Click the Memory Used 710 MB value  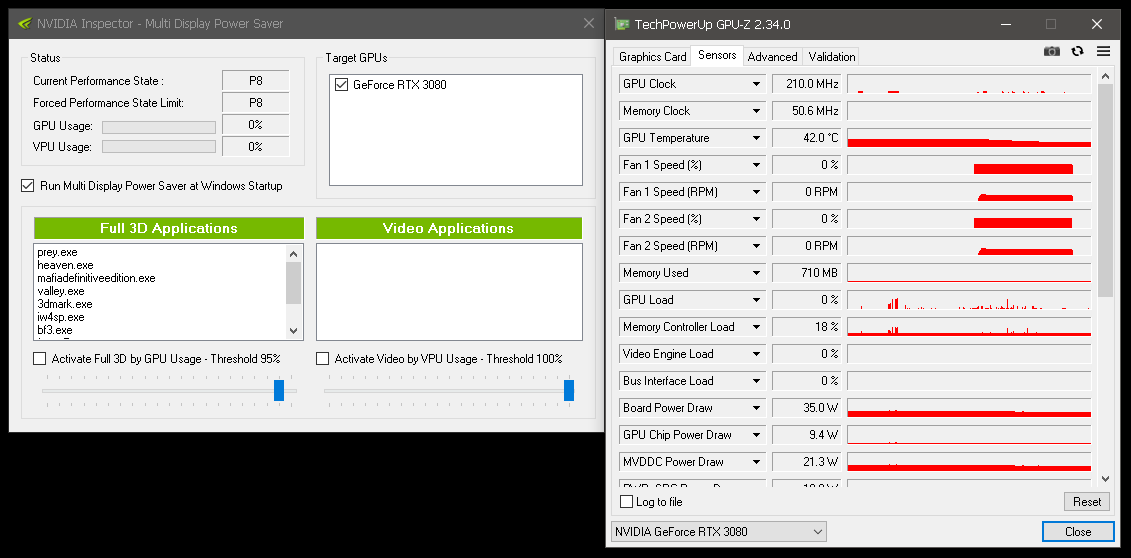[x=806, y=273]
